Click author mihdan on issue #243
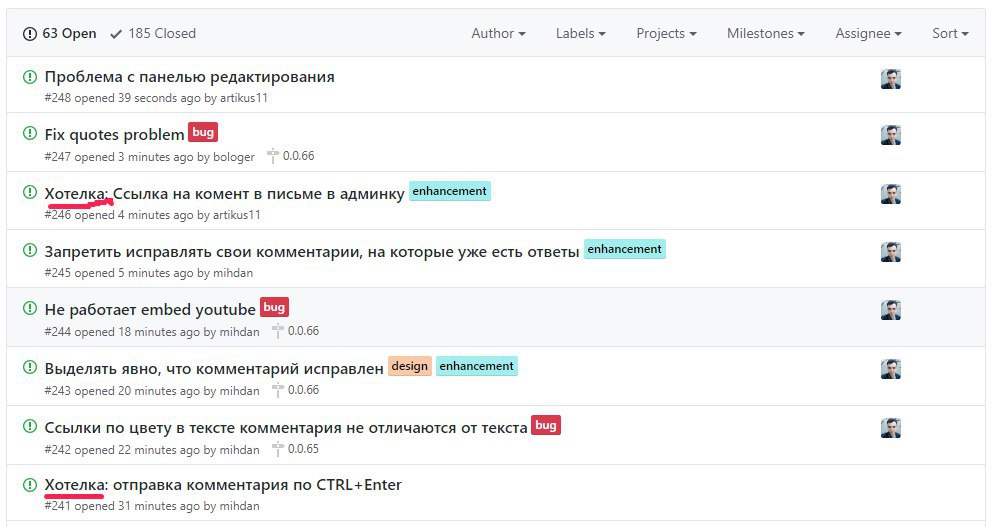997x527 pixels. (x=240, y=391)
